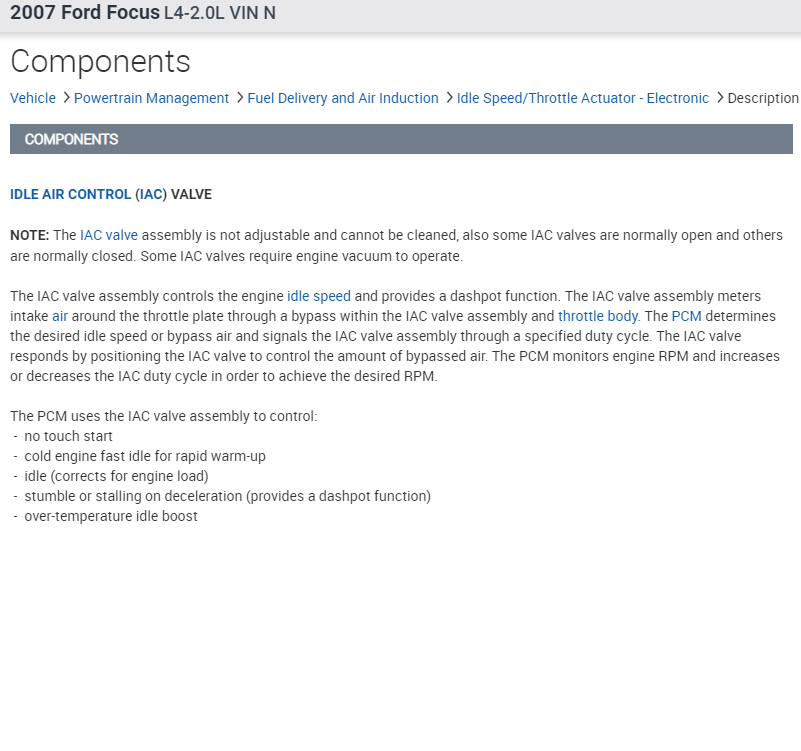Image resolution: width=801 pixels, height=751 pixels.
Task: Click the COMPONENTS section header bar
Action: (x=401, y=139)
